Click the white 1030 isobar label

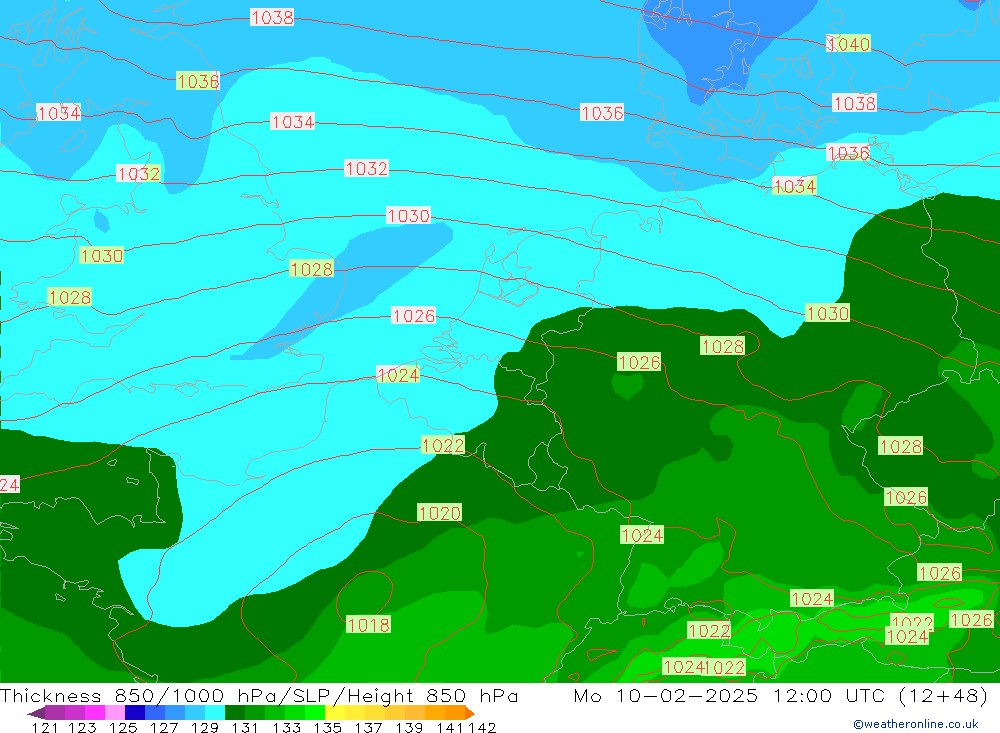[408, 216]
